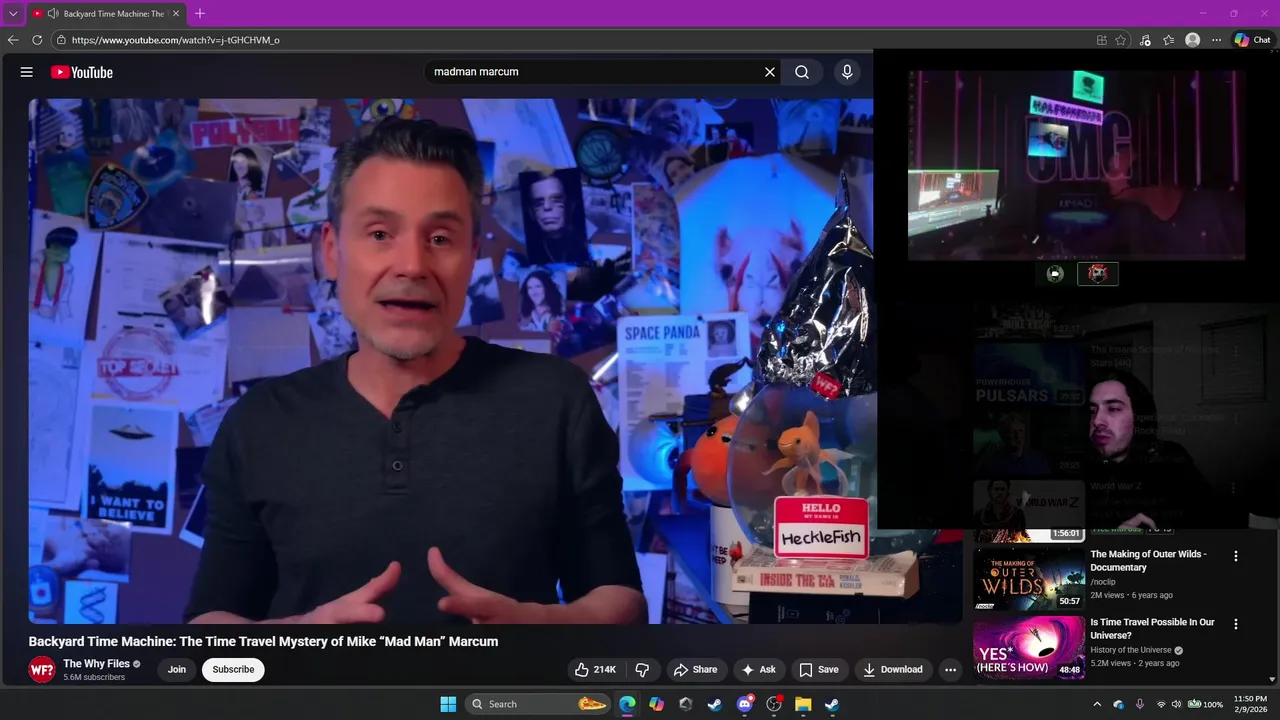
Task: Open The Why Files channel avatar
Action: pyautogui.click(x=42, y=670)
